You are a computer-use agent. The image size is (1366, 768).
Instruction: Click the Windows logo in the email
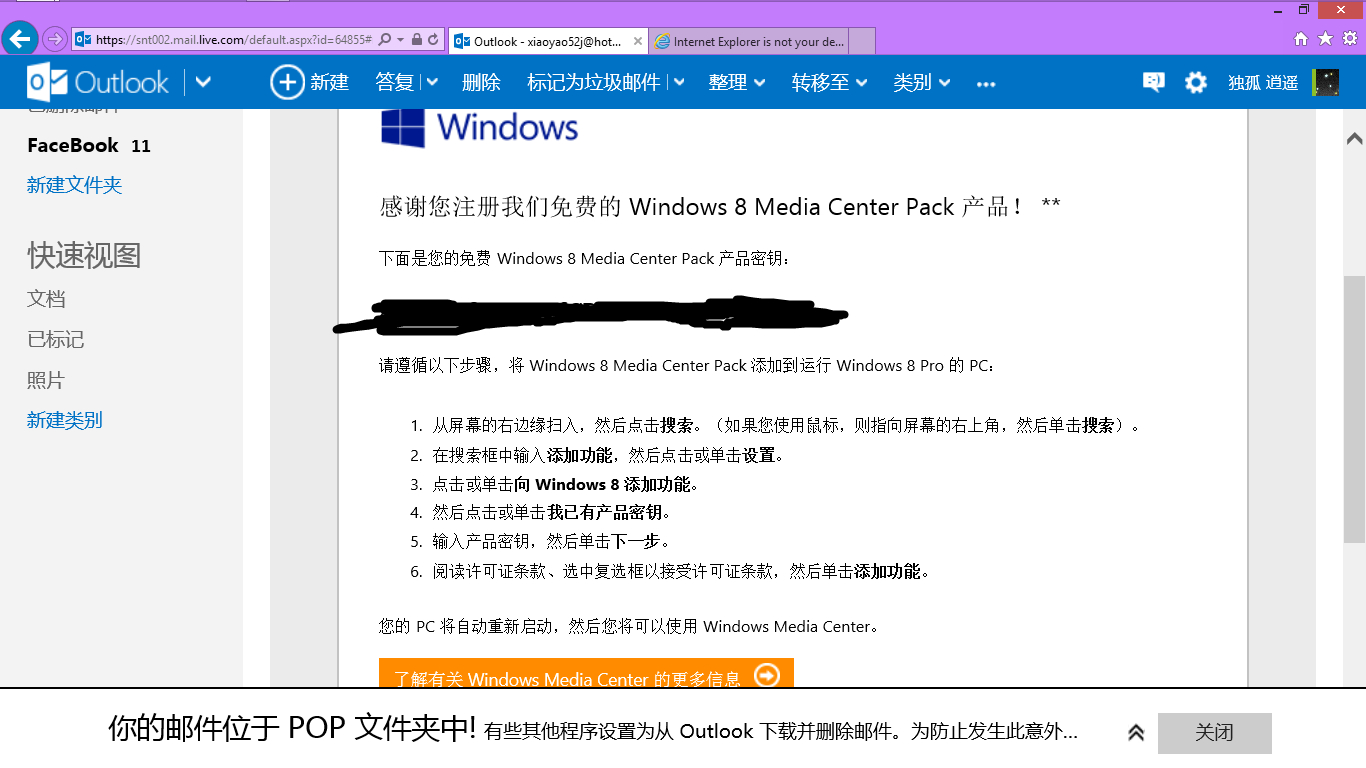(x=479, y=127)
